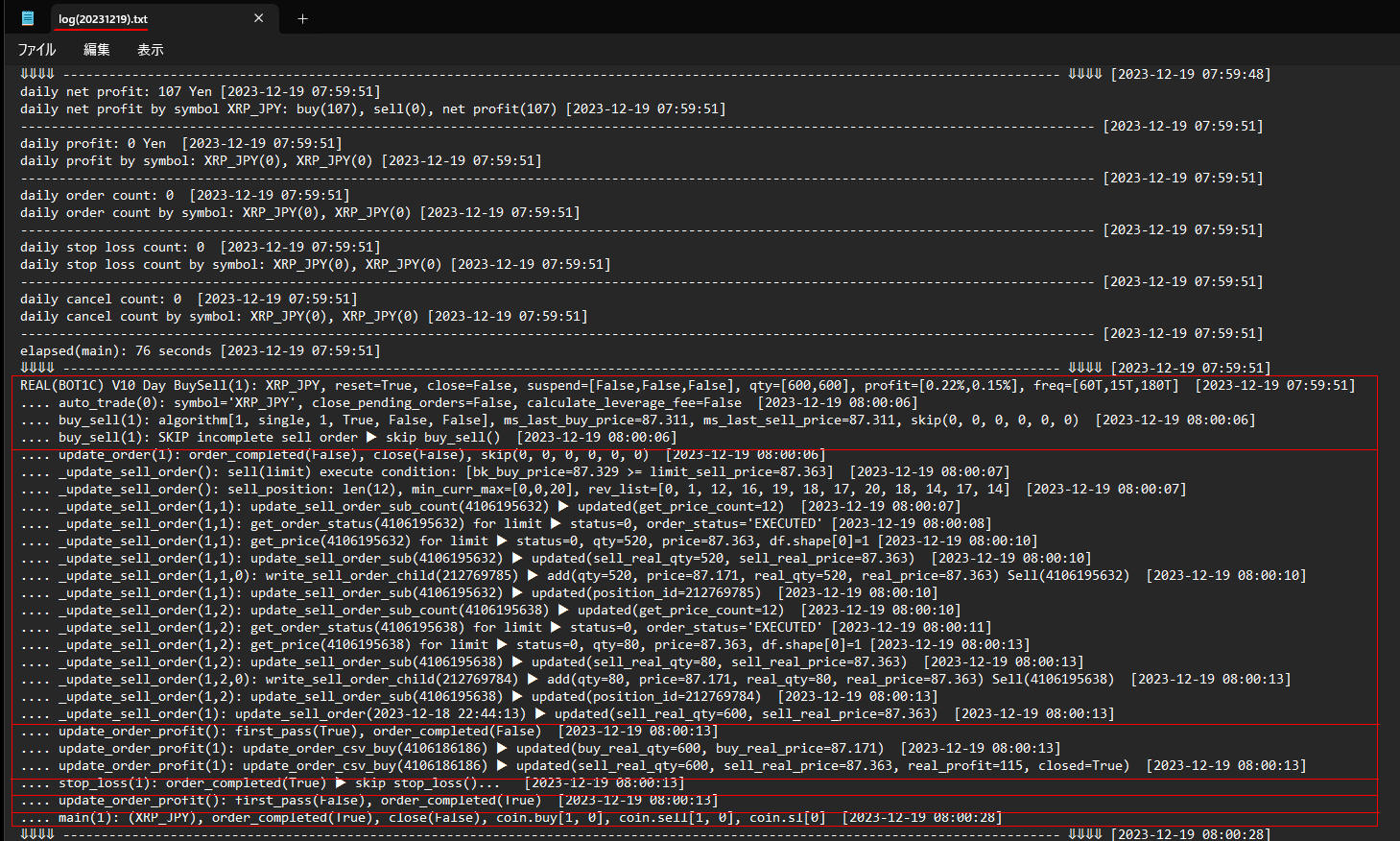Image resolution: width=1400 pixels, height=841 pixels.
Task: Click the line 'daily stop loss count: 0'
Action: 201,247
